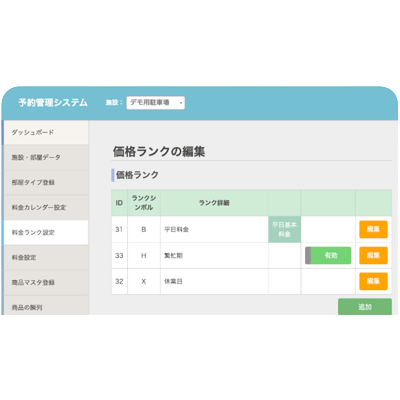The image size is (400, 400).
Task: Click the 休業日 detail cell
Action: coord(214,281)
